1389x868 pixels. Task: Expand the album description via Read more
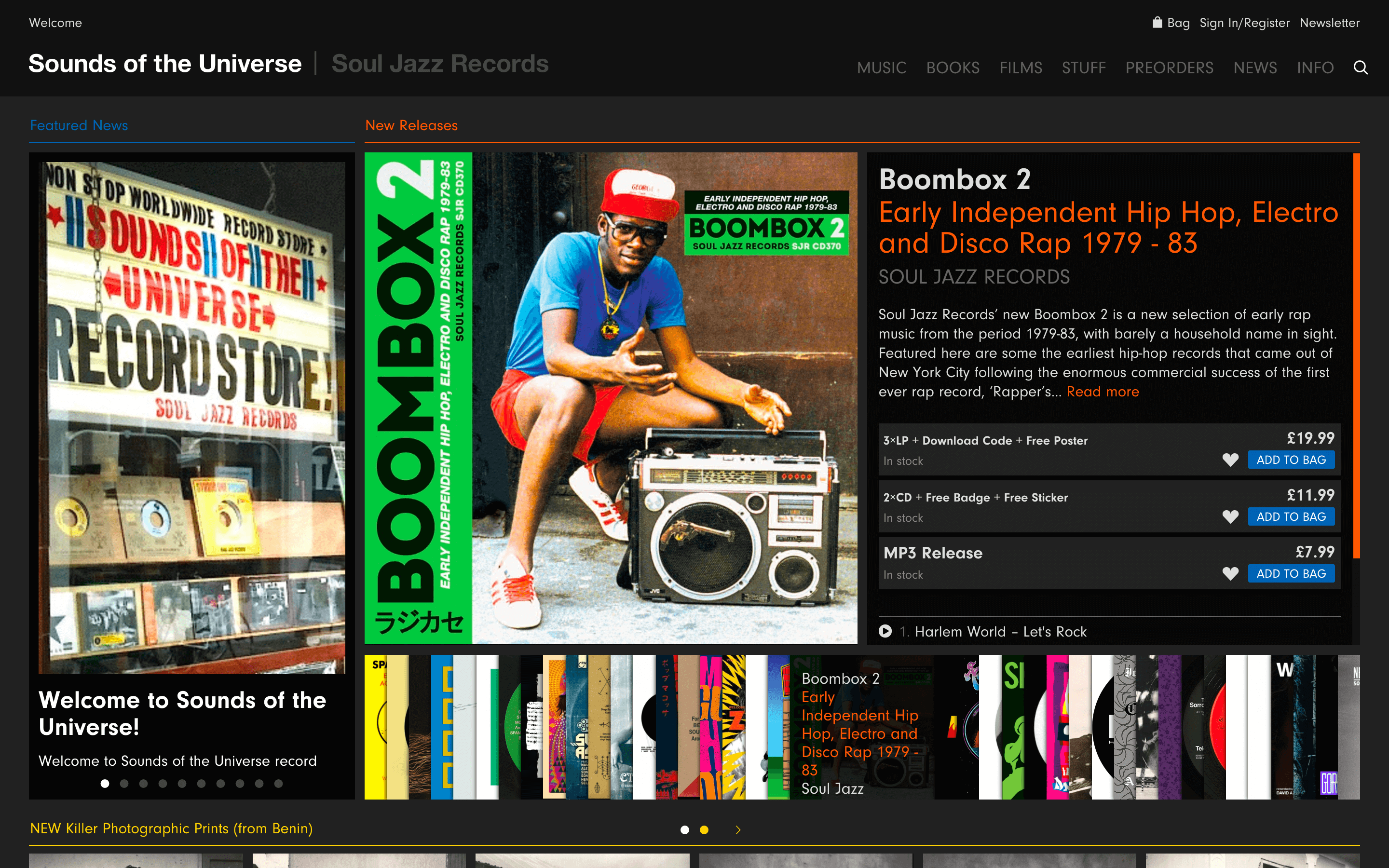coord(1102,391)
